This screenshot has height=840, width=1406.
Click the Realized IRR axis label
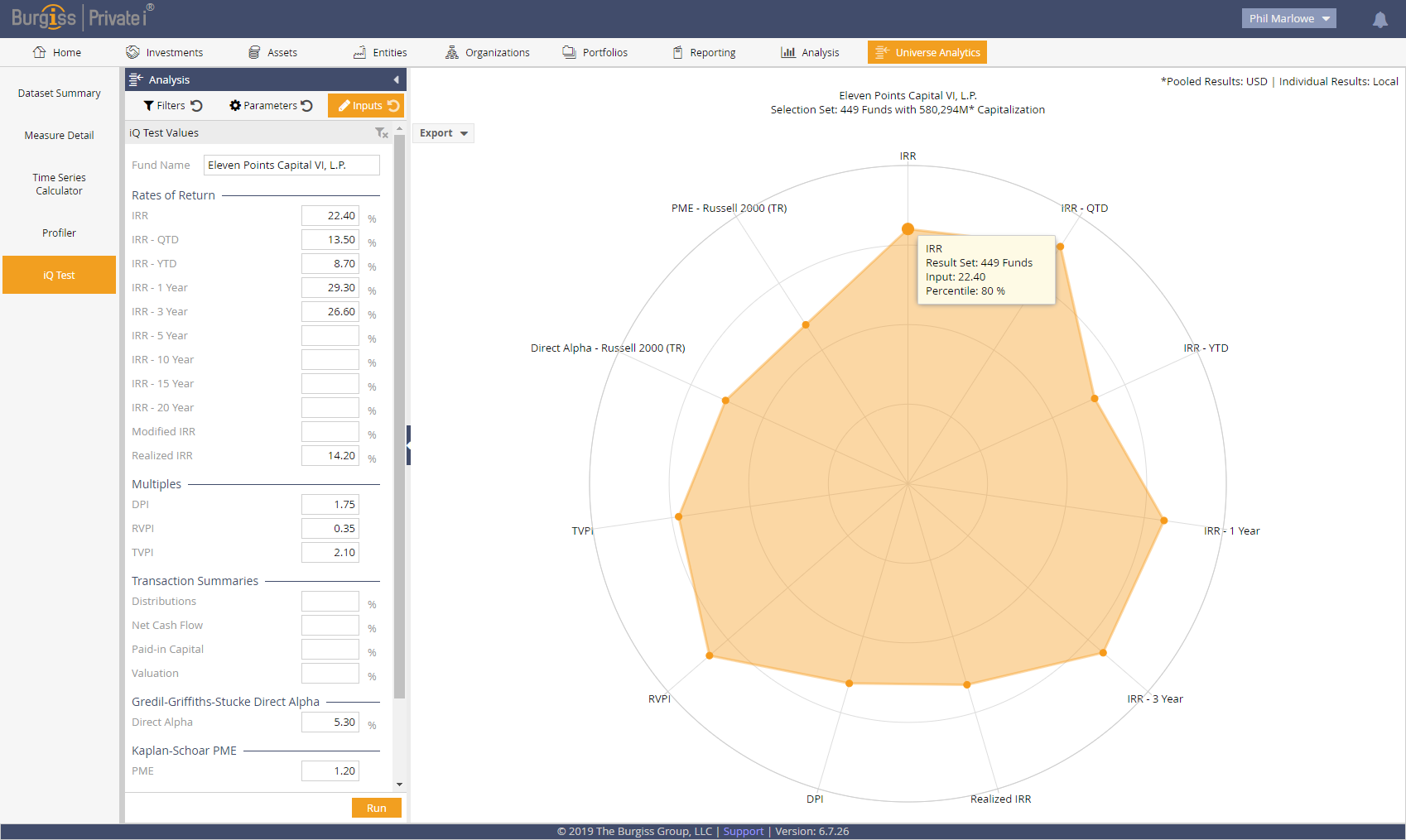1000,799
